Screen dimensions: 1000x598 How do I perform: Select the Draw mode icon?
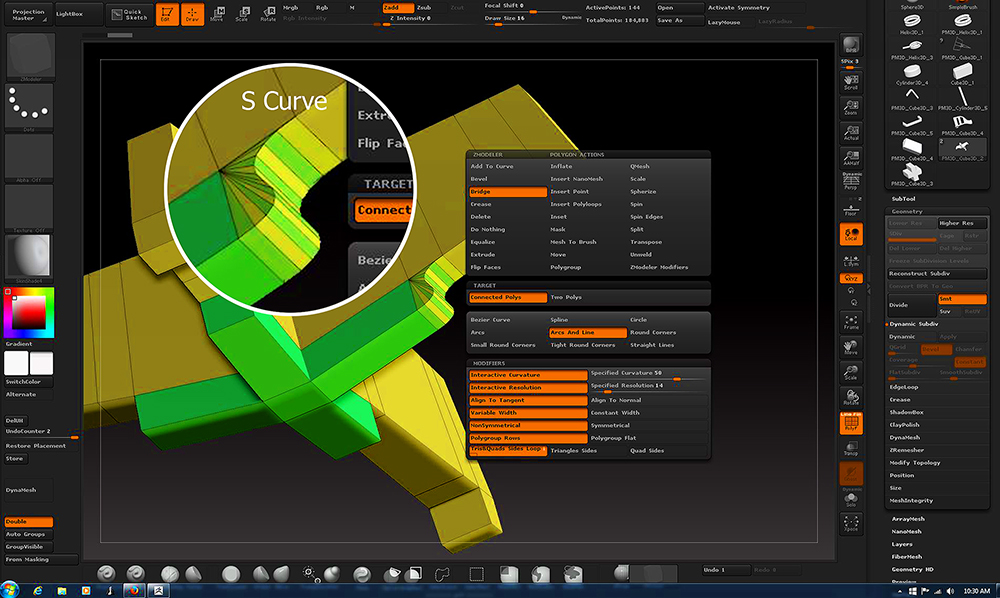(x=192, y=14)
